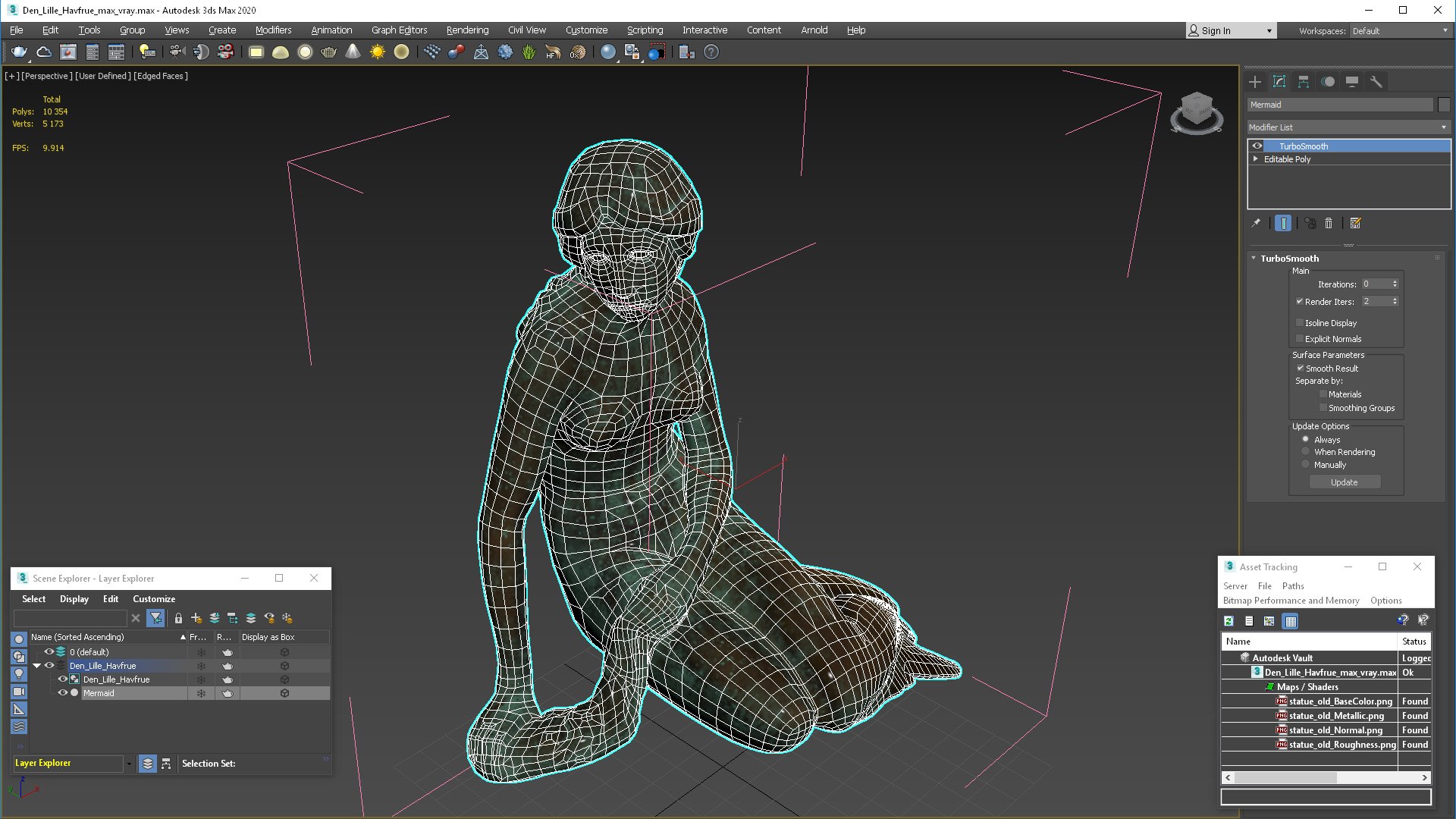Enable the Explicit Normals checkbox
Viewport: 1456px width, 819px height.
[x=1300, y=339]
